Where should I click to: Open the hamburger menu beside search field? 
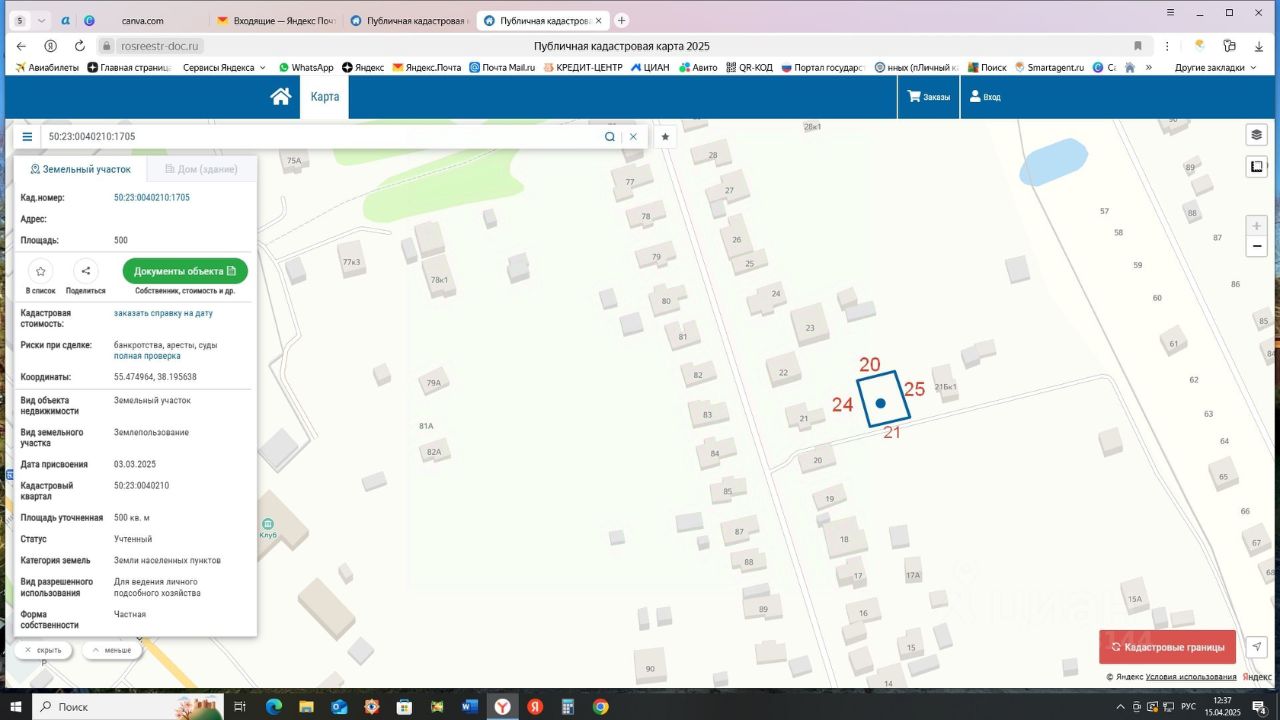point(27,137)
